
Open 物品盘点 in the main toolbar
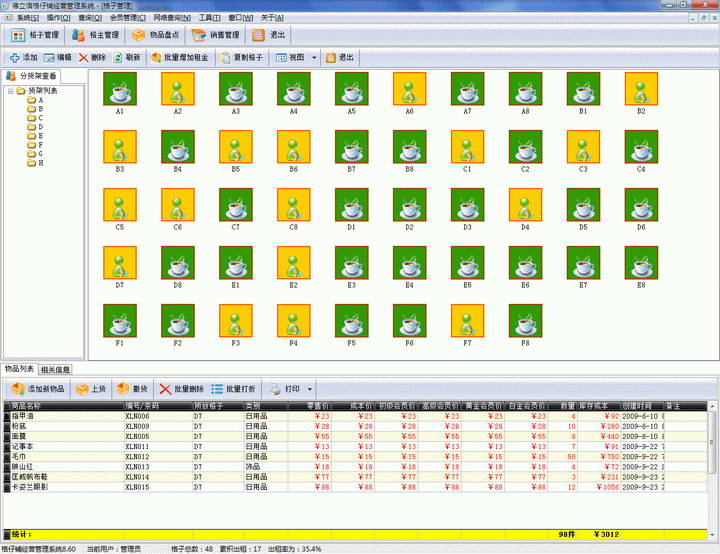click(154, 35)
